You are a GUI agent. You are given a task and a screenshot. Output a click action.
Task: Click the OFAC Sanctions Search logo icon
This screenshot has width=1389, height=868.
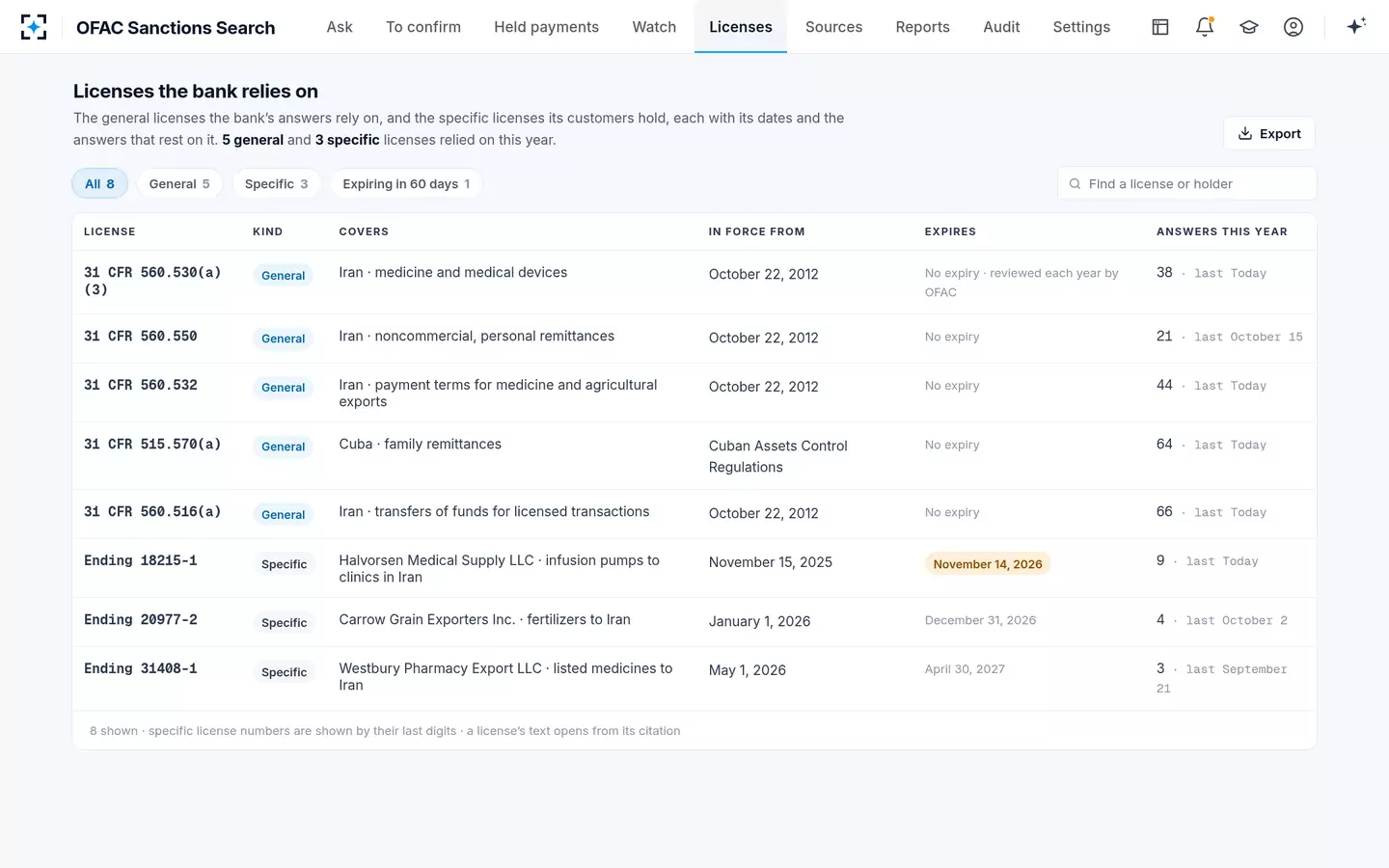34,27
